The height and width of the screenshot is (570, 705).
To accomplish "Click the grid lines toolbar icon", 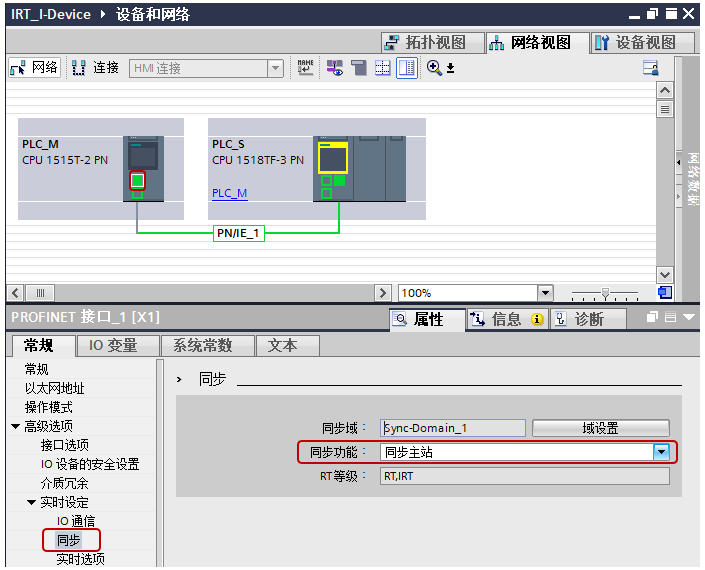I will pos(383,68).
